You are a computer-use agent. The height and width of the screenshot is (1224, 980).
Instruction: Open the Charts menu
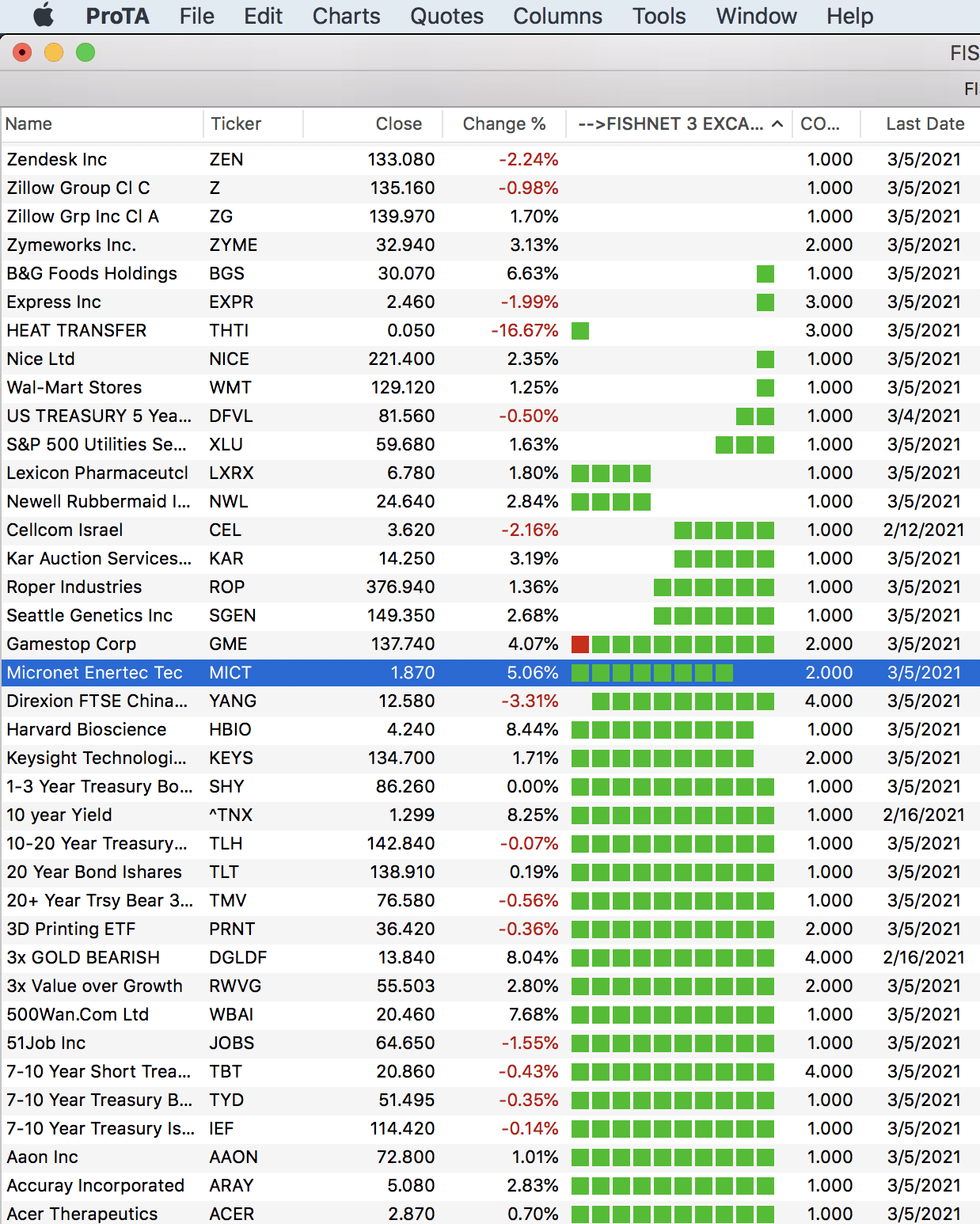(x=346, y=16)
